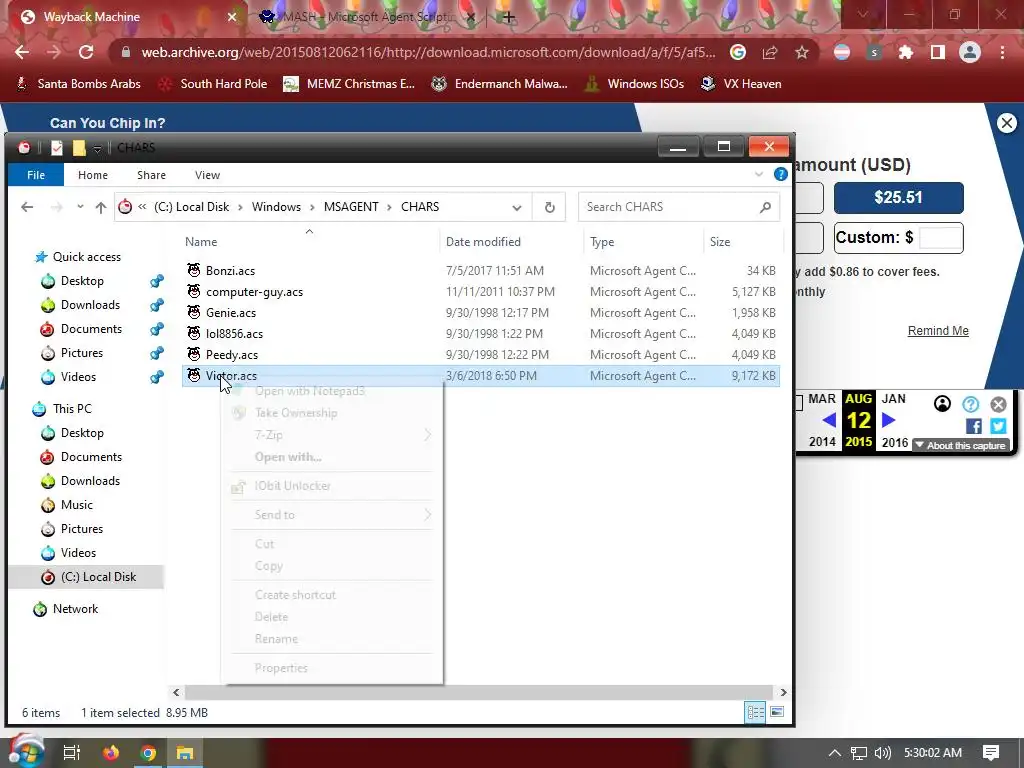Bookmark this page with star icon
Viewport: 1024px width, 768px height.
pyautogui.click(x=802, y=52)
